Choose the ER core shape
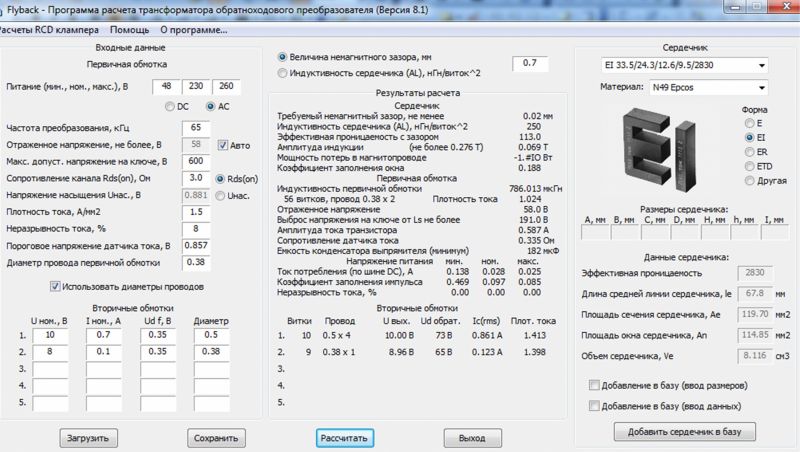This screenshot has width=800, height=452. coord(749,152)
